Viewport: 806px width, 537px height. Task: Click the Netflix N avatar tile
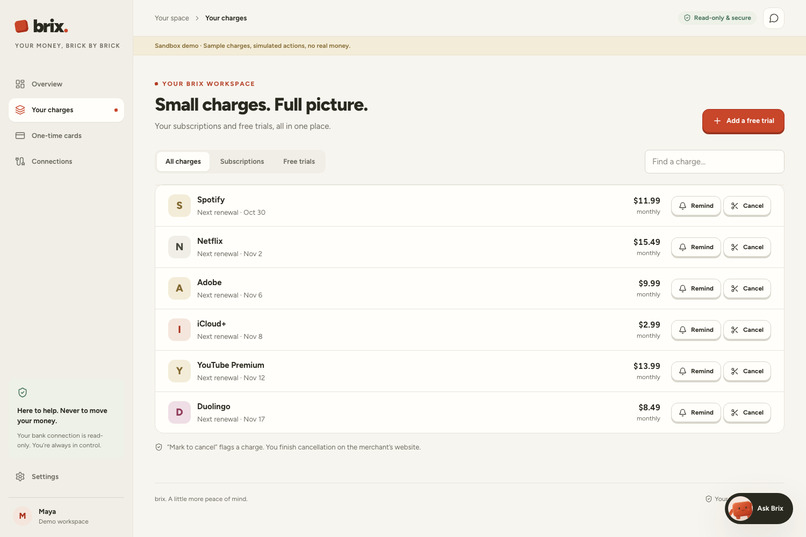(179, 247)
